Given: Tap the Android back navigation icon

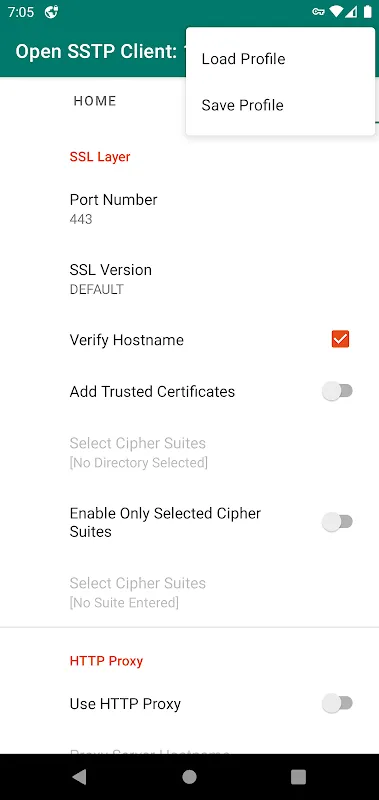Looking at the screenshot, I should [80, 777].
